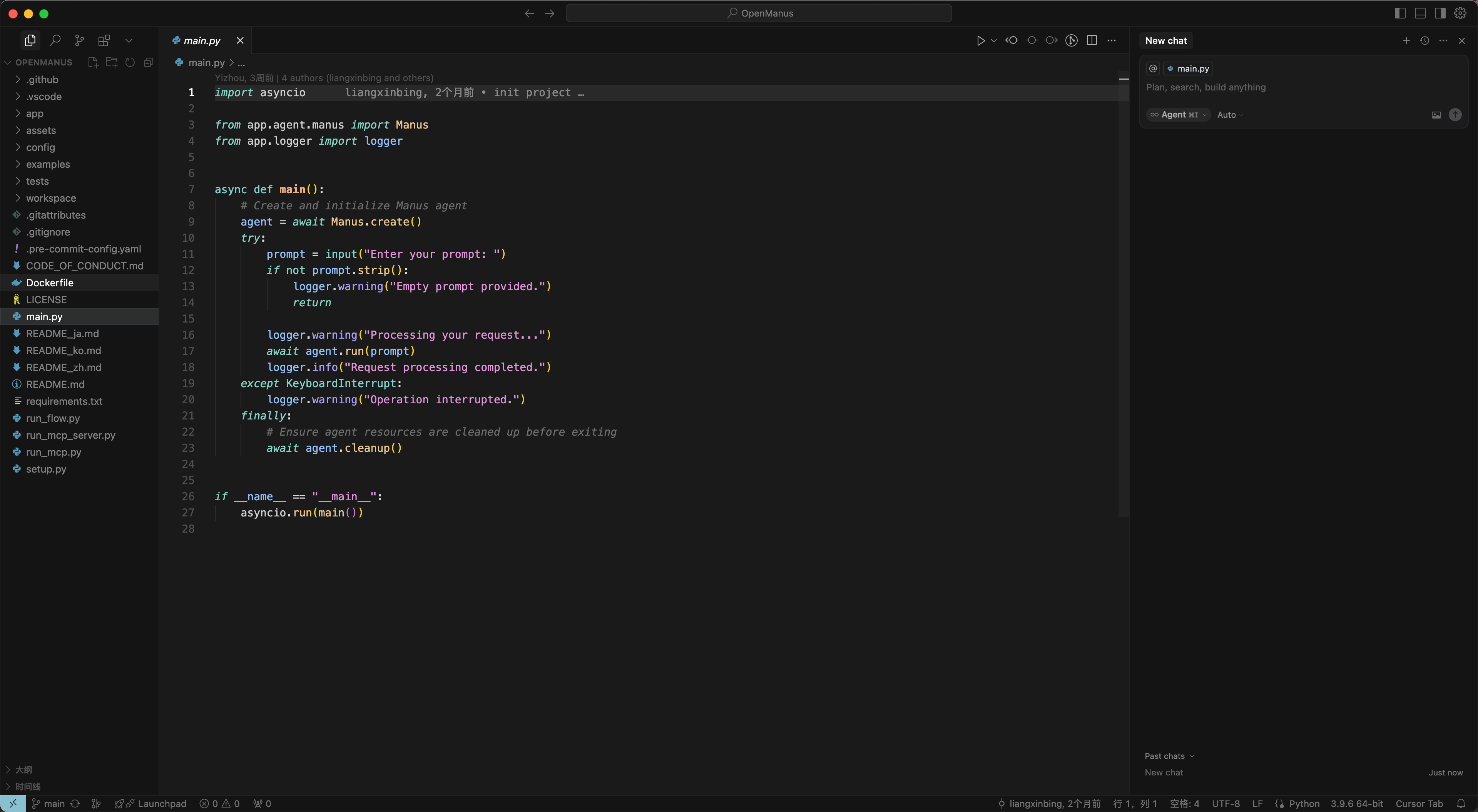
Task: Click the New File icon in explorer
Action: pyautogui.click(x=93, y=62)
